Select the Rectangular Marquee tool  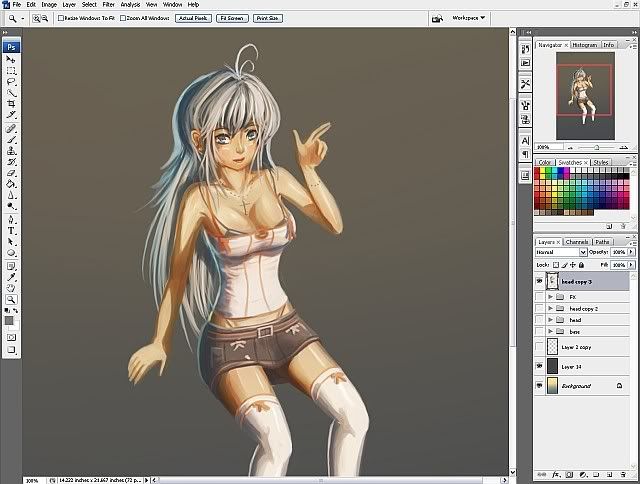tap(11, 71)
